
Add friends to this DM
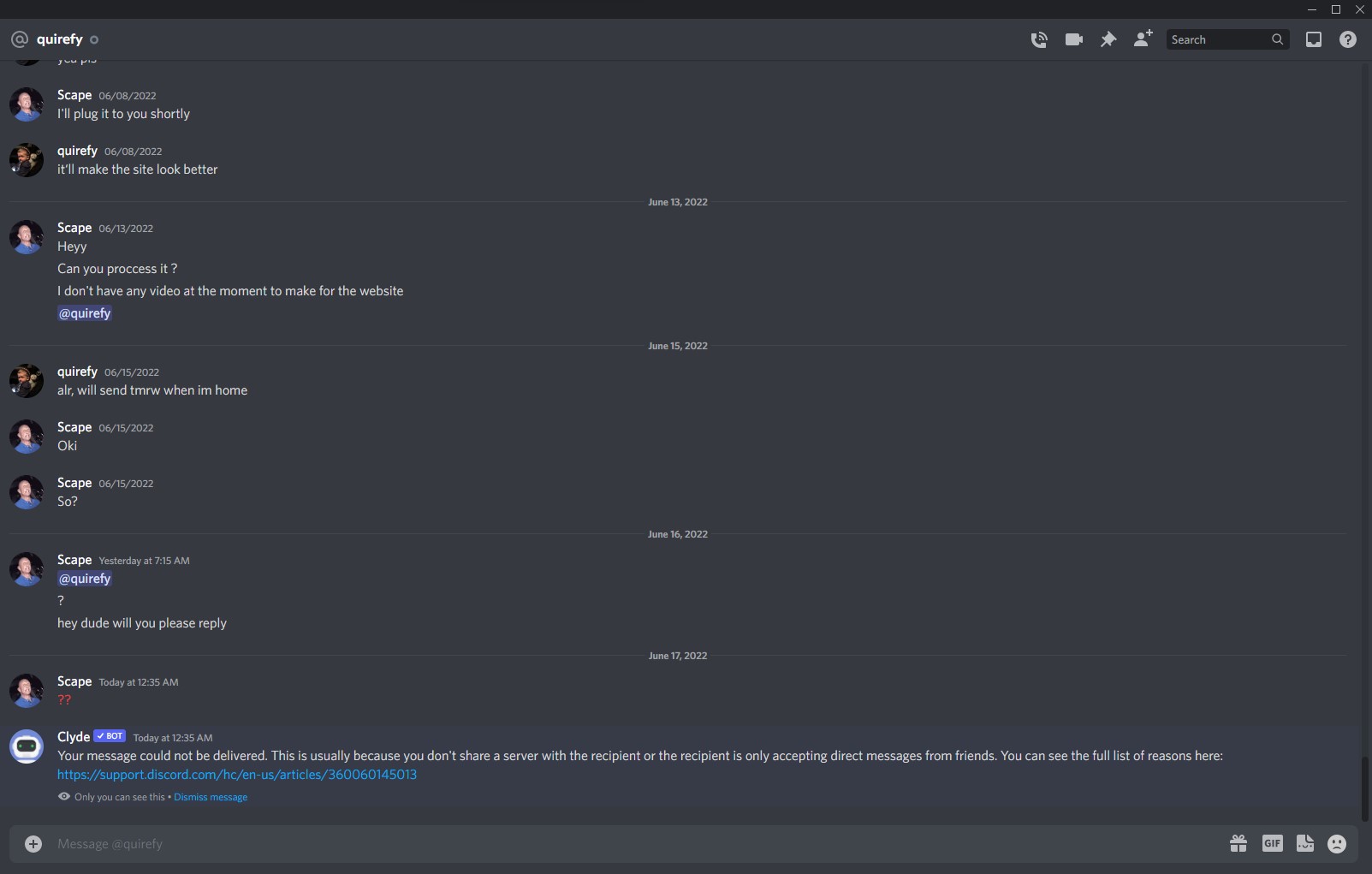click(x=1143, y=39)
